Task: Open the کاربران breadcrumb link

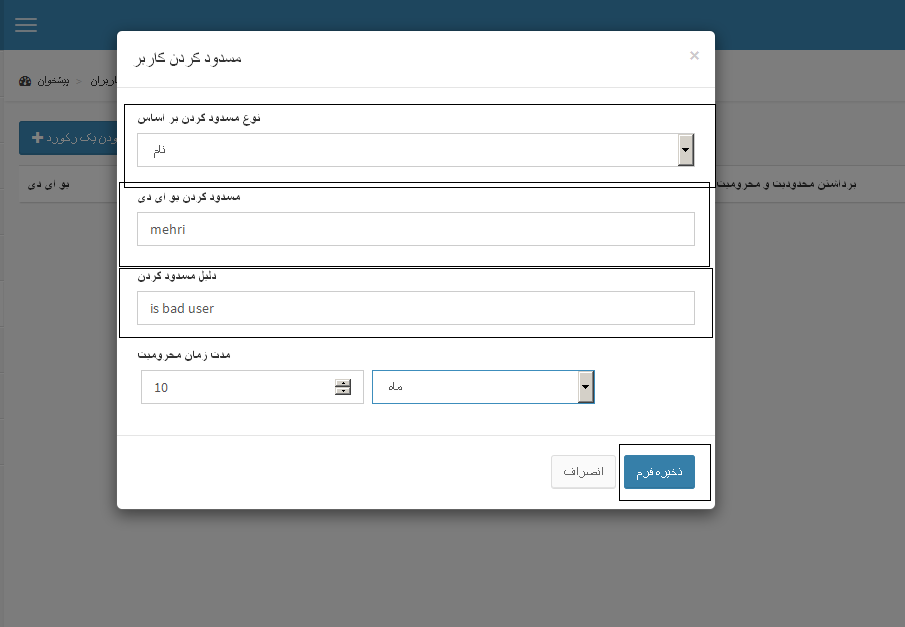Action: 103,81
